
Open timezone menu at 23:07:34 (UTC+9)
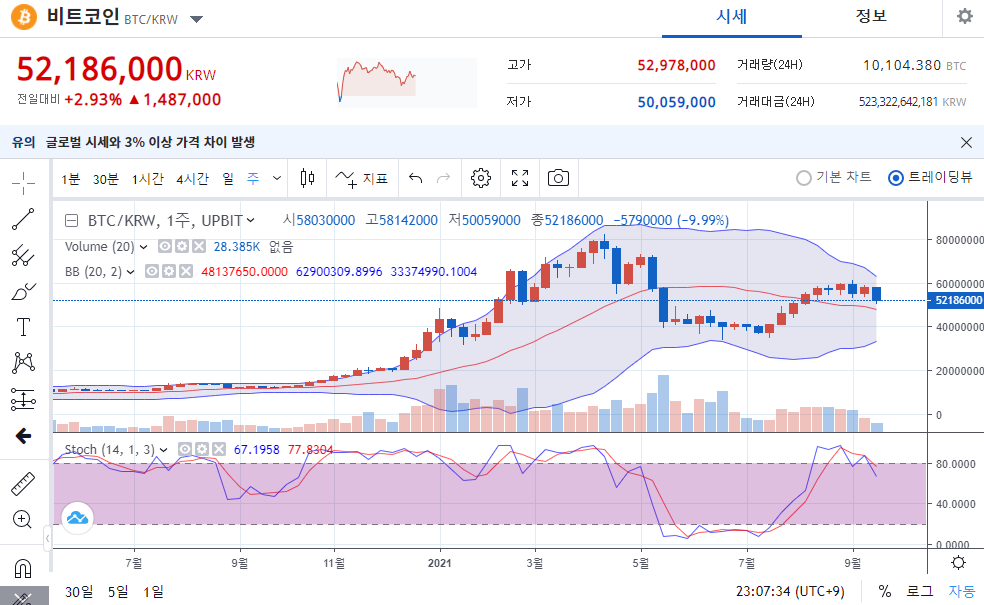pyautogui.click(x=790, y=592)
